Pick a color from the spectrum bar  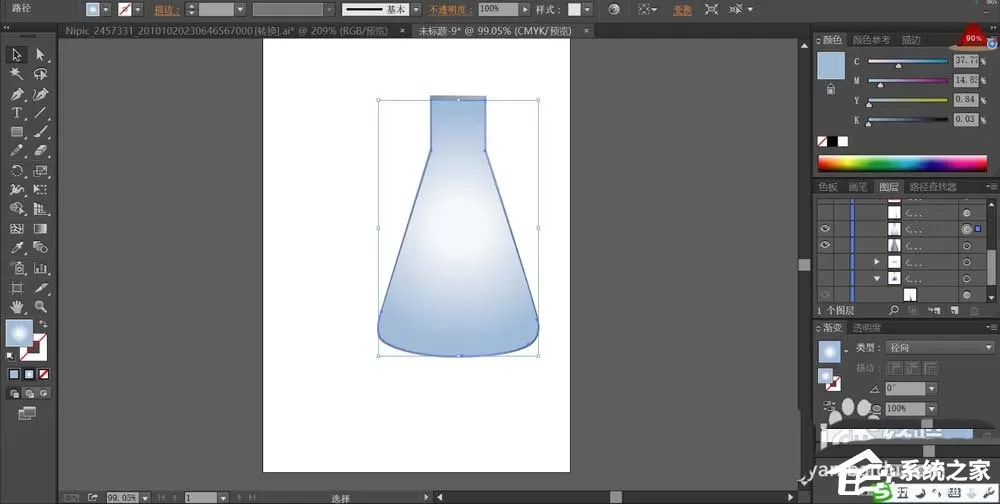click(x=902, y=163)
